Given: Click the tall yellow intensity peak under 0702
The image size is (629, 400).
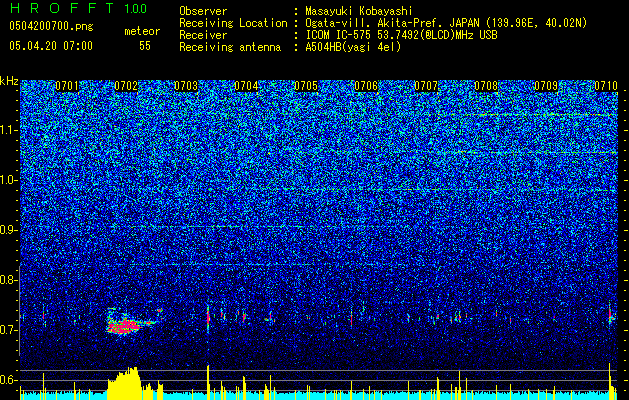Looking at the screenshot, I should (126, 384).
